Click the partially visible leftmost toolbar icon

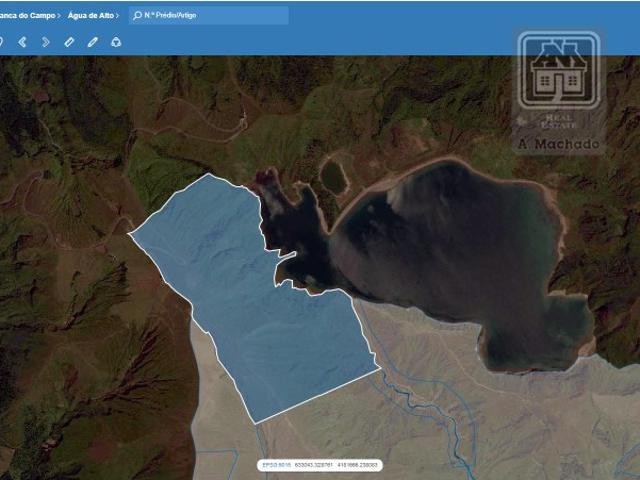(x=2, y=42)
